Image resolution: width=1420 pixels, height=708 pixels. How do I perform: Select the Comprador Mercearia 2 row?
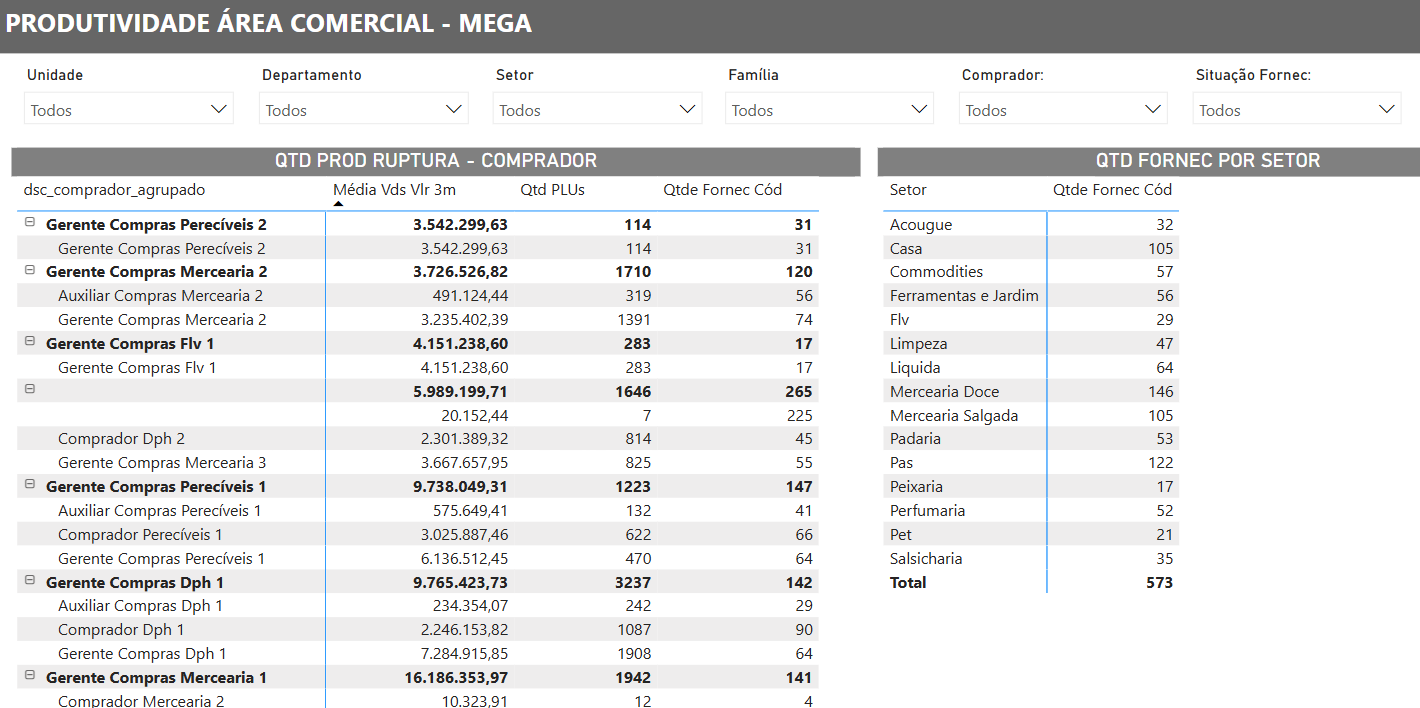click(418, 699)
